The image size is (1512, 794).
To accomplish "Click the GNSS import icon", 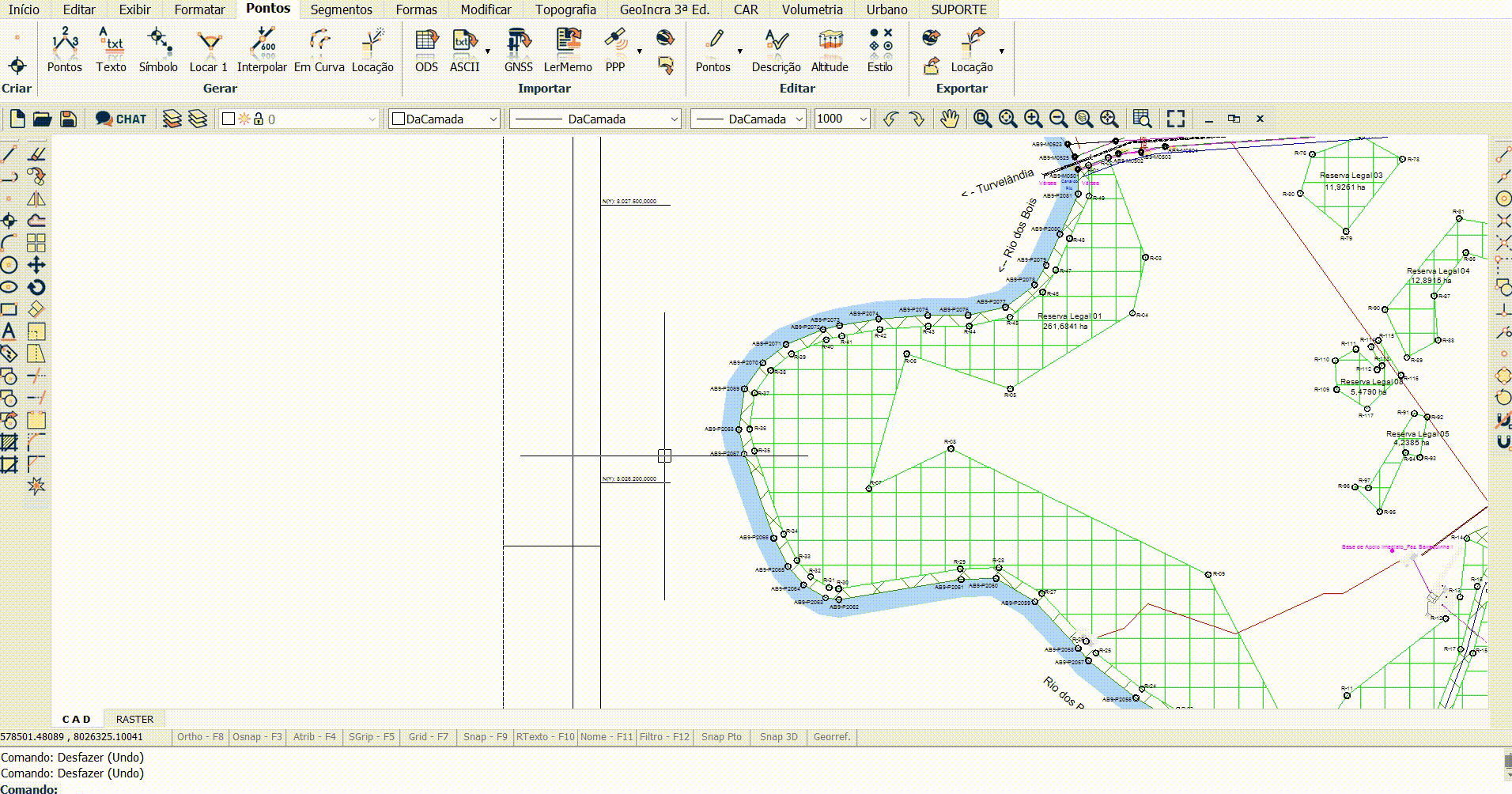I will pyautogui.click(x=518, y=50).
